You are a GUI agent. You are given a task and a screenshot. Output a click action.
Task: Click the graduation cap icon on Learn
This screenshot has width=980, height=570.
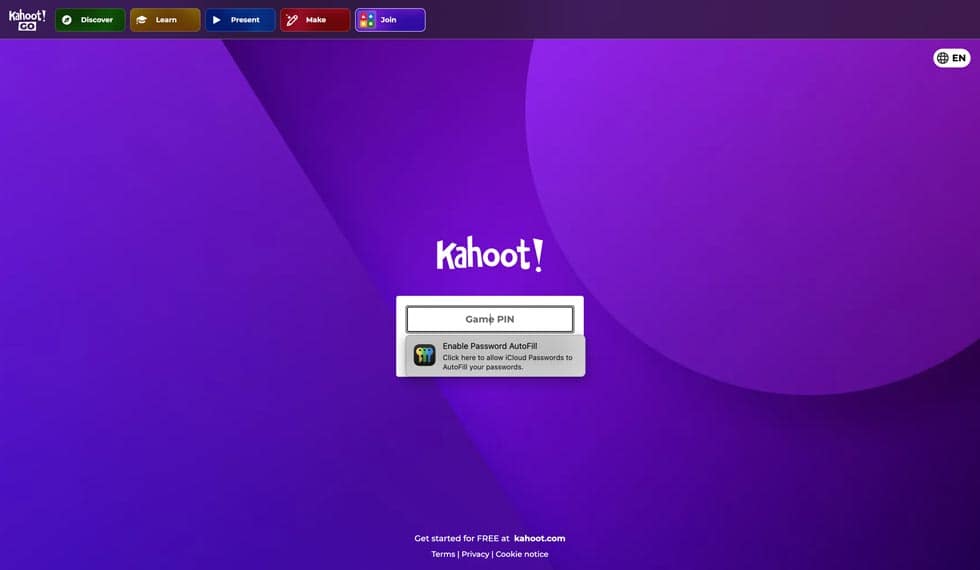[x=142, y=20]
